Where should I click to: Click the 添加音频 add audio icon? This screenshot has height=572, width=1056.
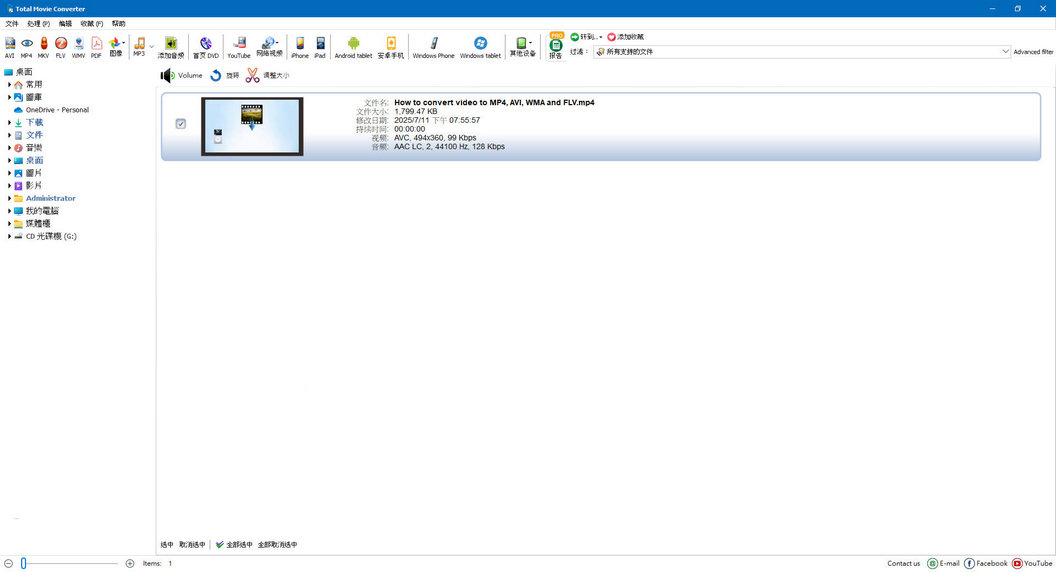[x=171, y=47]
